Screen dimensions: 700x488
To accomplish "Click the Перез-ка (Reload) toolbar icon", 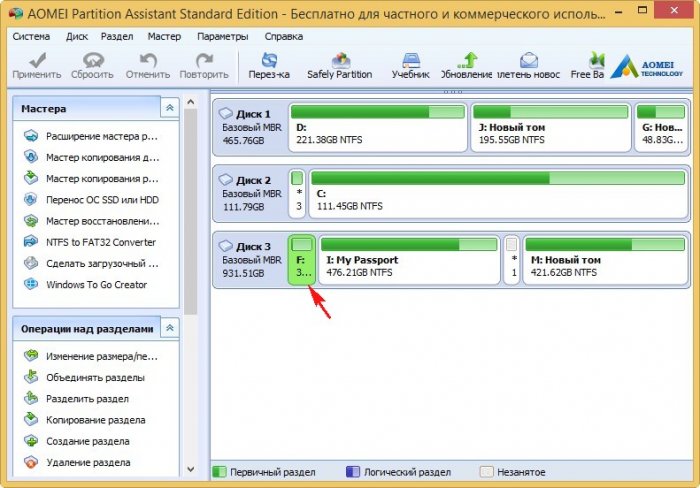I will pyautogui.click(x=269, y=66).
